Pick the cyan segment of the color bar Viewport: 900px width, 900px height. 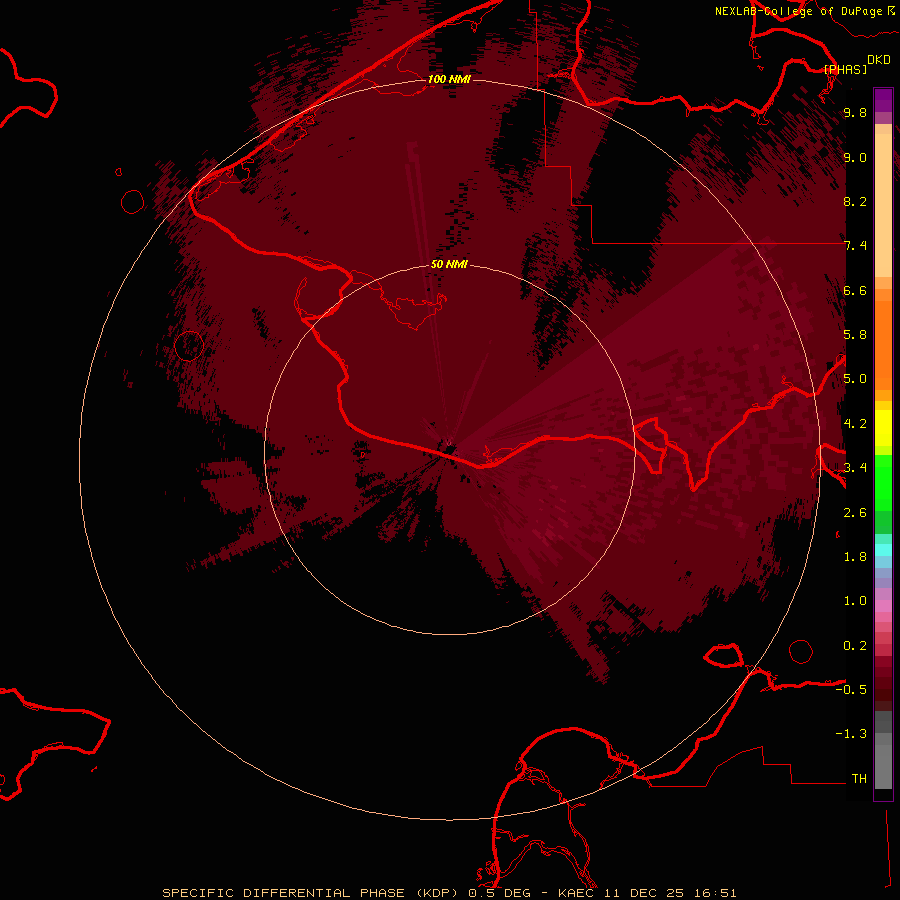[x=883, y=550]
